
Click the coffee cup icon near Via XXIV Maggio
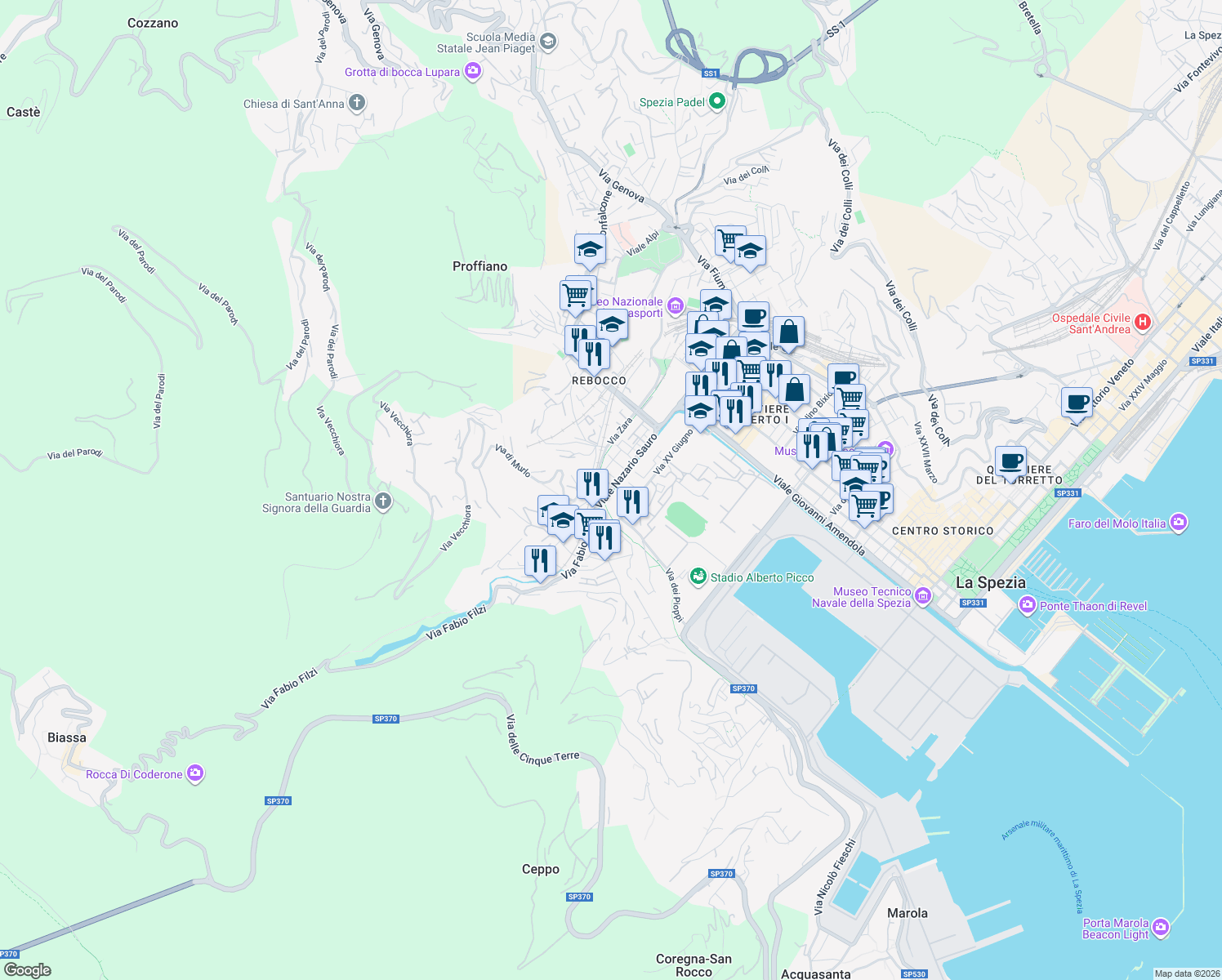[x=1077, y=403]
